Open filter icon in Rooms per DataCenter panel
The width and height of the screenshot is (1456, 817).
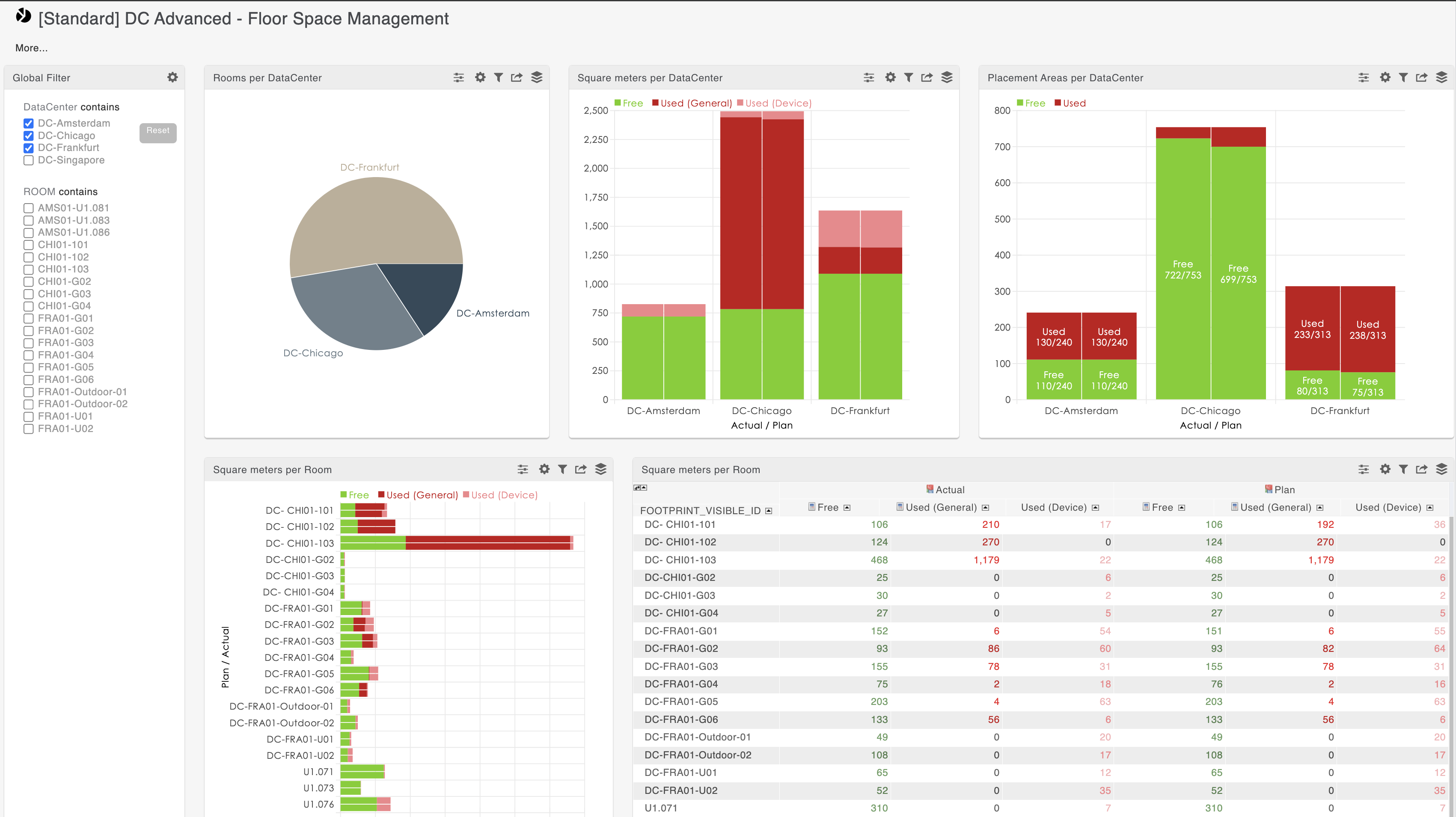(498, 77)
